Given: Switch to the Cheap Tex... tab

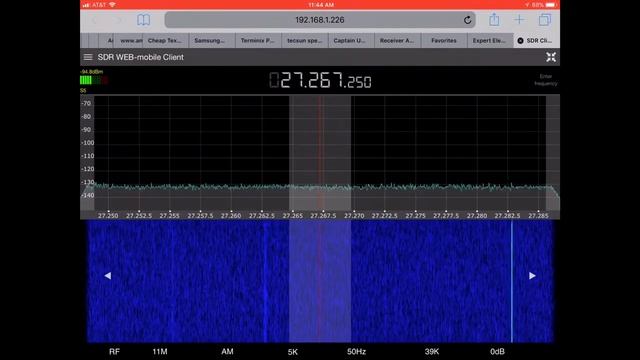Looking at the screenshot, I should click(x=165, y=40).
